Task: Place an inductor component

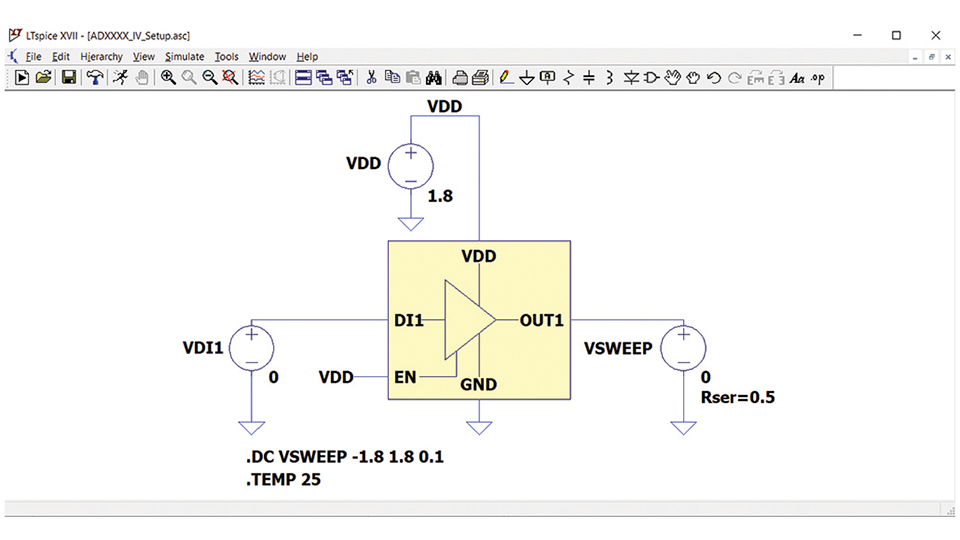Action: pos(609,78)
